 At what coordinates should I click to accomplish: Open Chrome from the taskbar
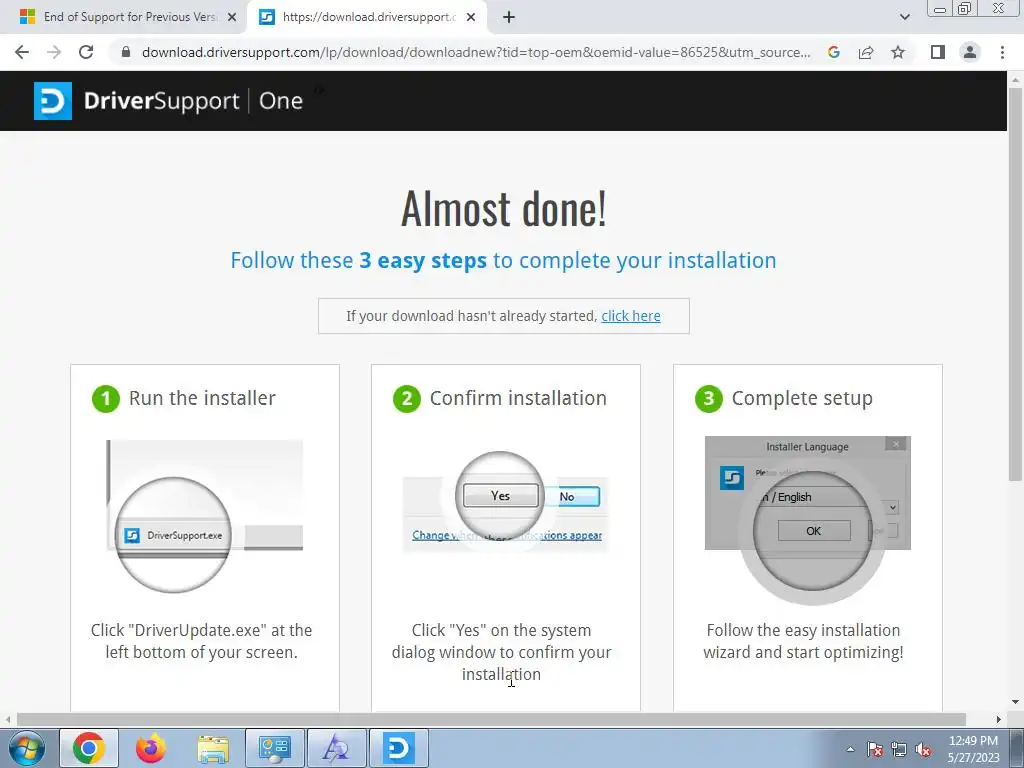coord(89,748)
